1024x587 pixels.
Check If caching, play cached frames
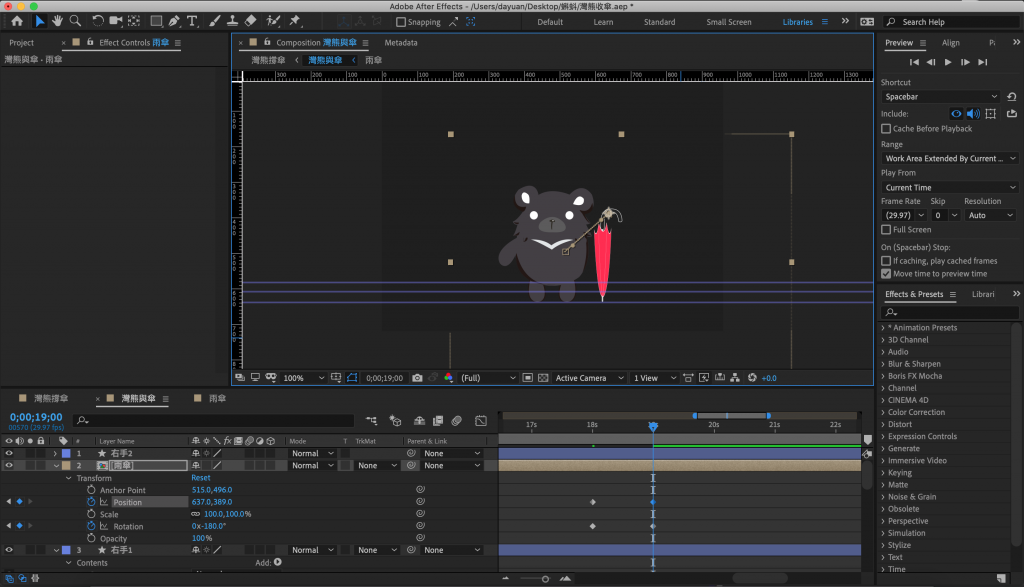point(886,261)
